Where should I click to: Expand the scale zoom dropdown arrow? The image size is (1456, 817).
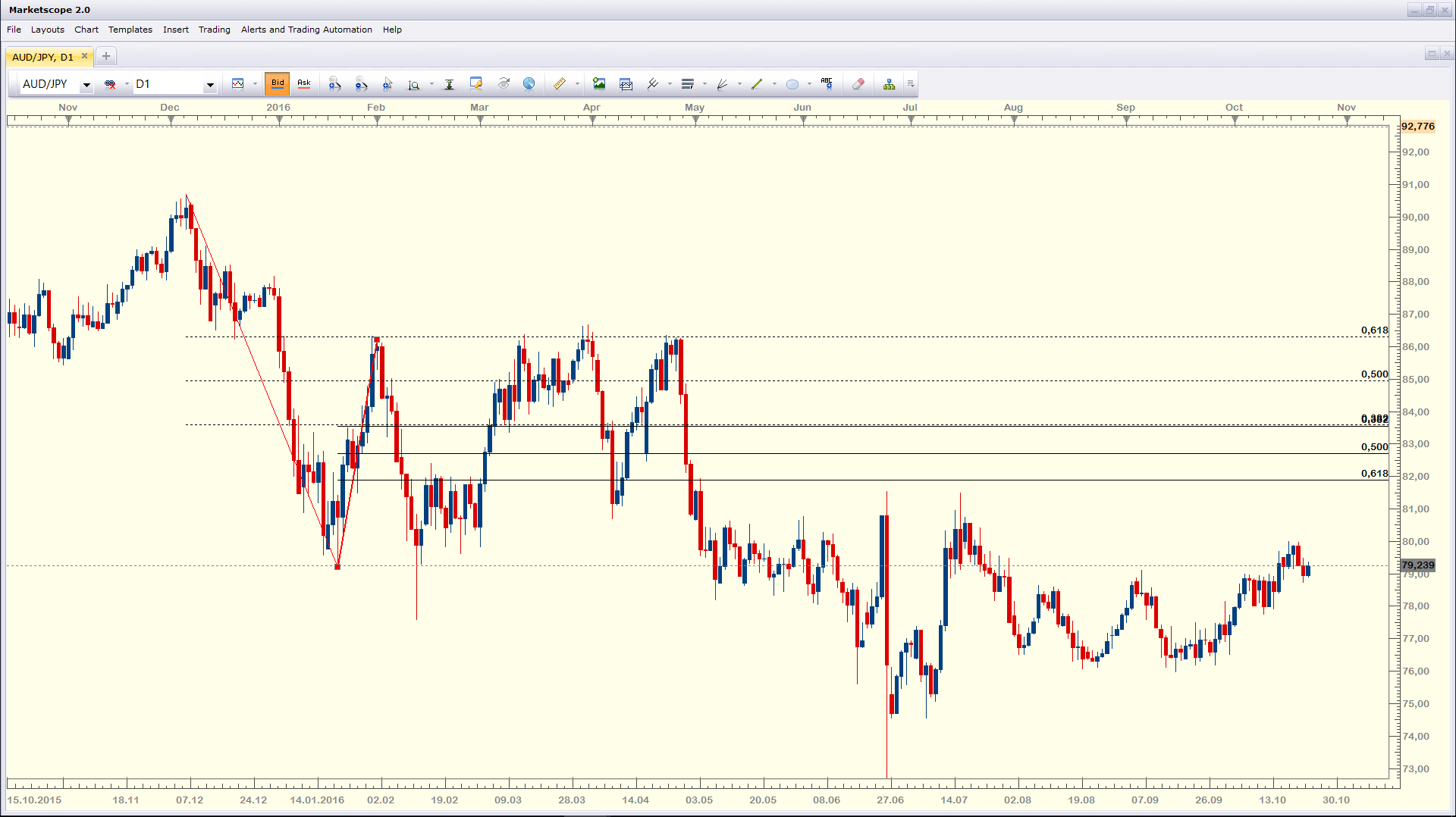point(431,84)
